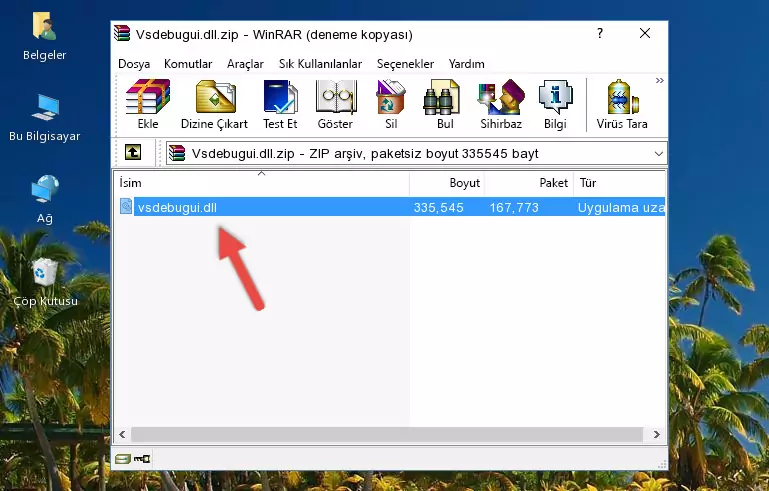The image size is (769, 491).
Task: Click the Vsdebugui.dll.zip address bar text
Action: (x=365, y=154)
